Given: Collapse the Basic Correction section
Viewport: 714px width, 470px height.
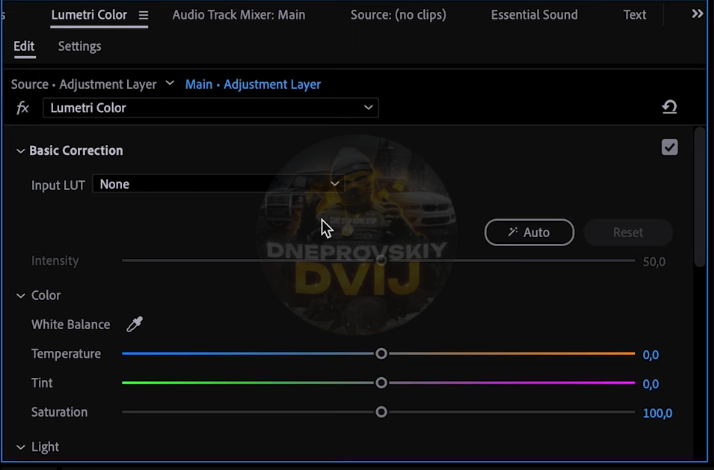Looking at the screenshot, I should (x=20, y=151).
